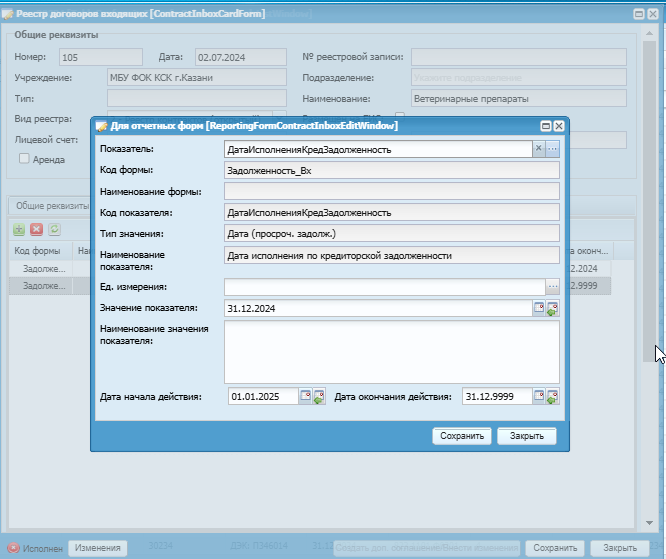Toggle the Аренда checkbox

pos(24,159)
